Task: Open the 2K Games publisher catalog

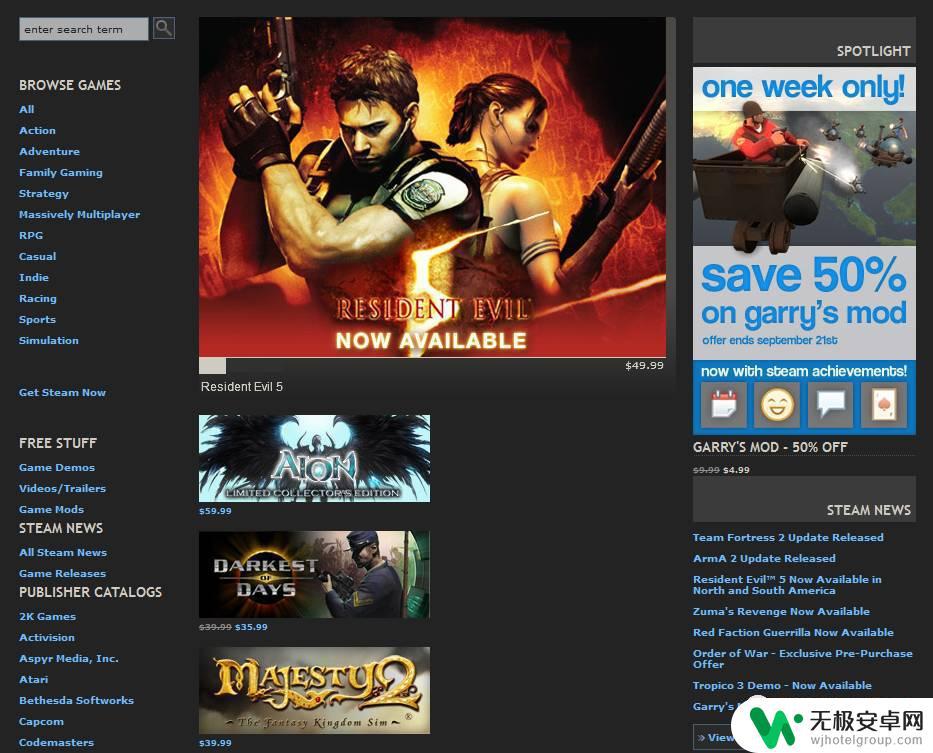Action: click(x=48, y=616)
